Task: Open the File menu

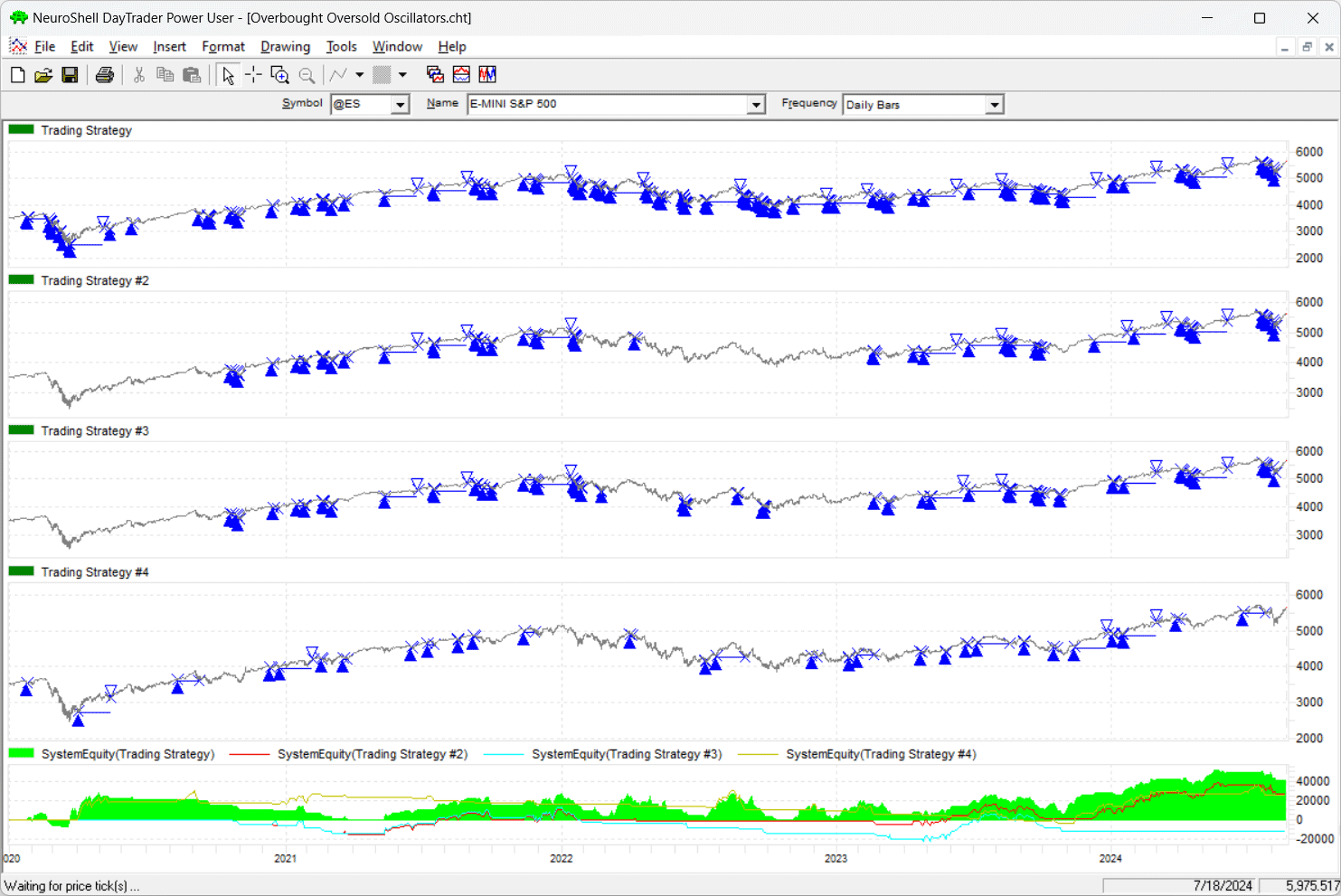Action: click(x=44, y=47)
